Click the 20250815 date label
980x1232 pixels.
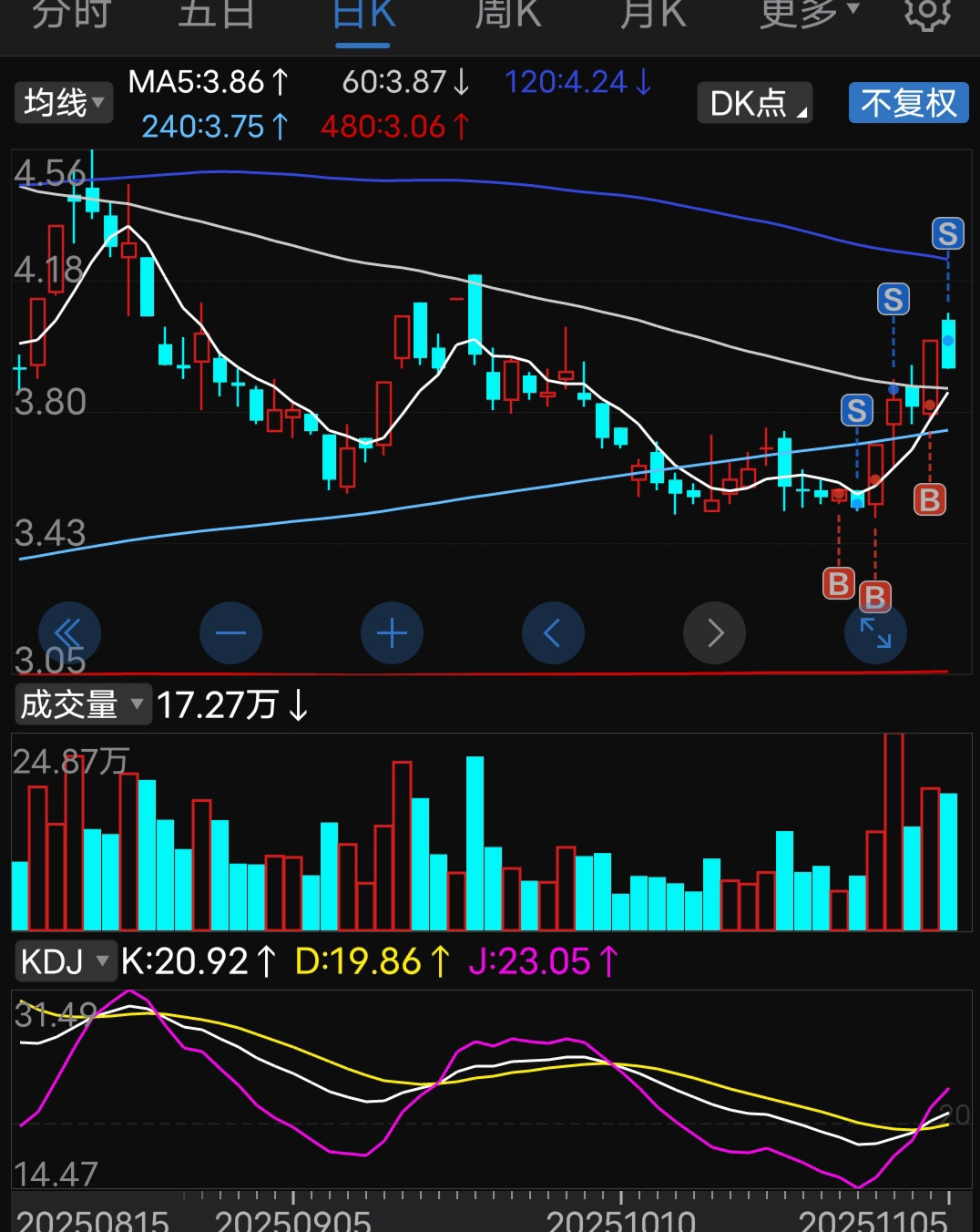93,1219
